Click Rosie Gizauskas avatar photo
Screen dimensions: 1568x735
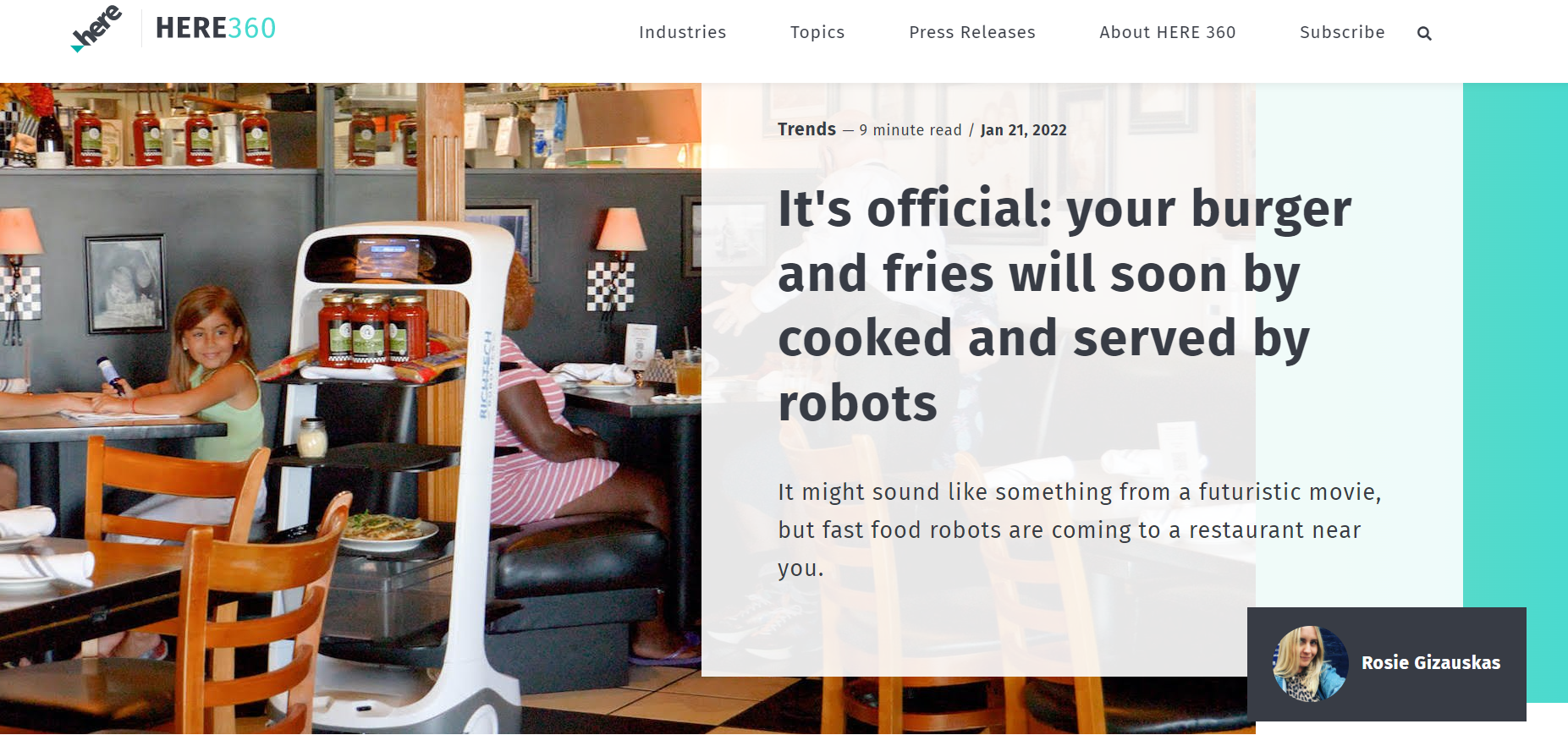tap(1311, 663)
